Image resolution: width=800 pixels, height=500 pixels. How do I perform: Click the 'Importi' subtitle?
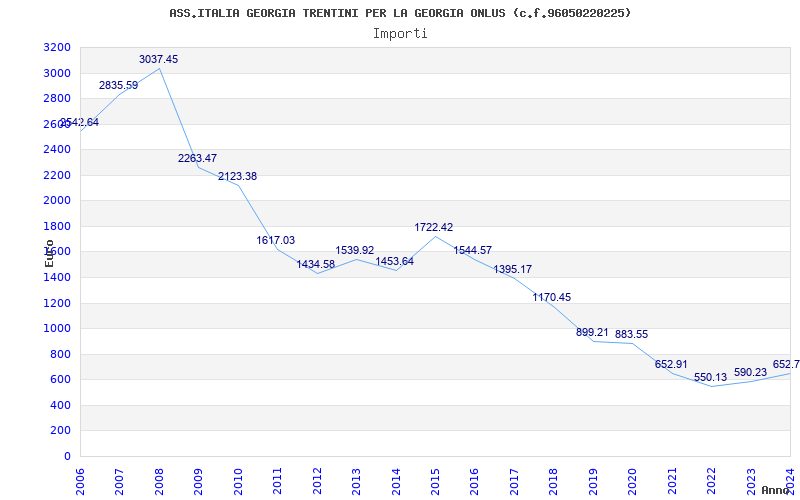[400, 34]
